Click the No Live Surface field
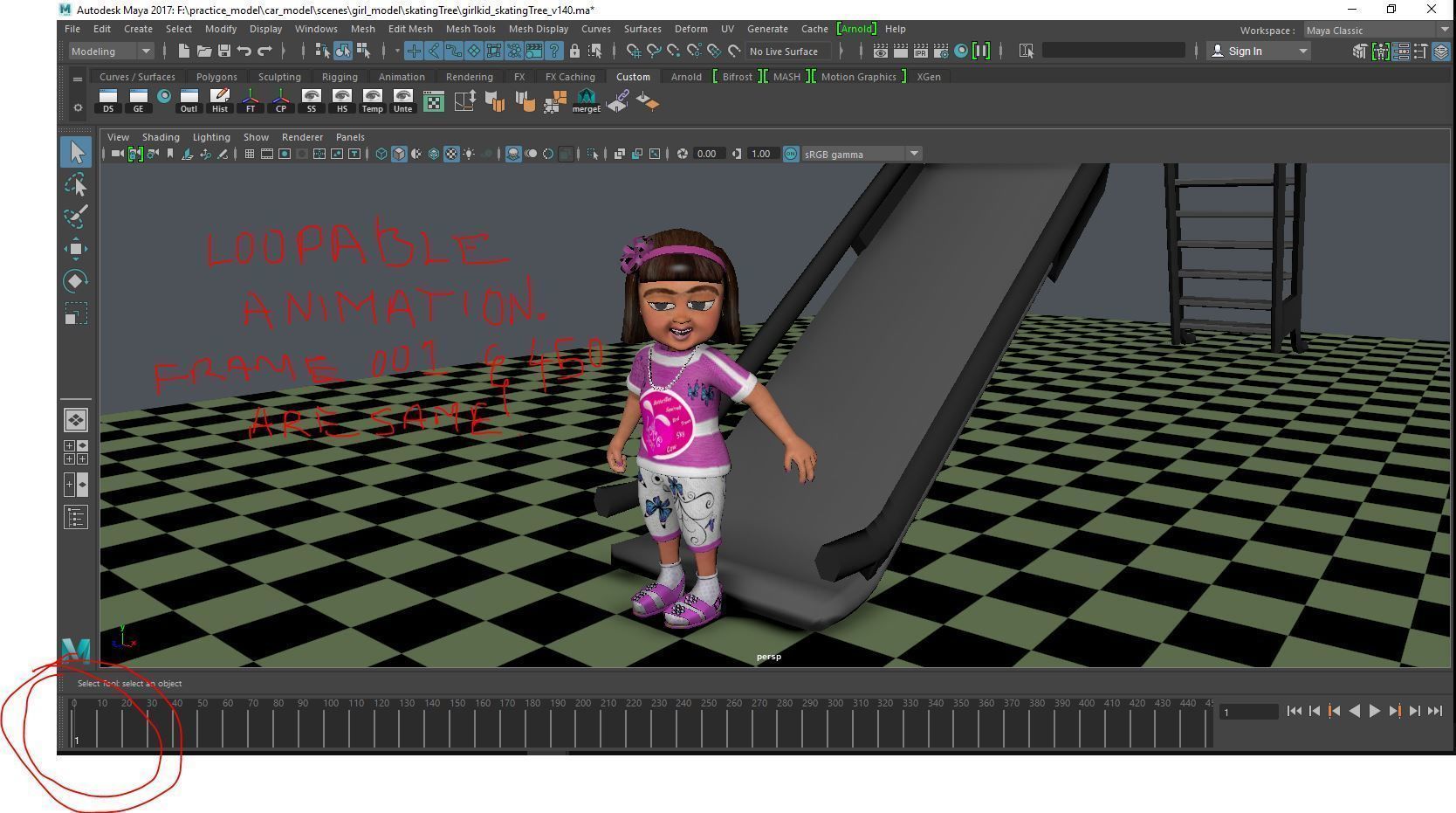 790,52
